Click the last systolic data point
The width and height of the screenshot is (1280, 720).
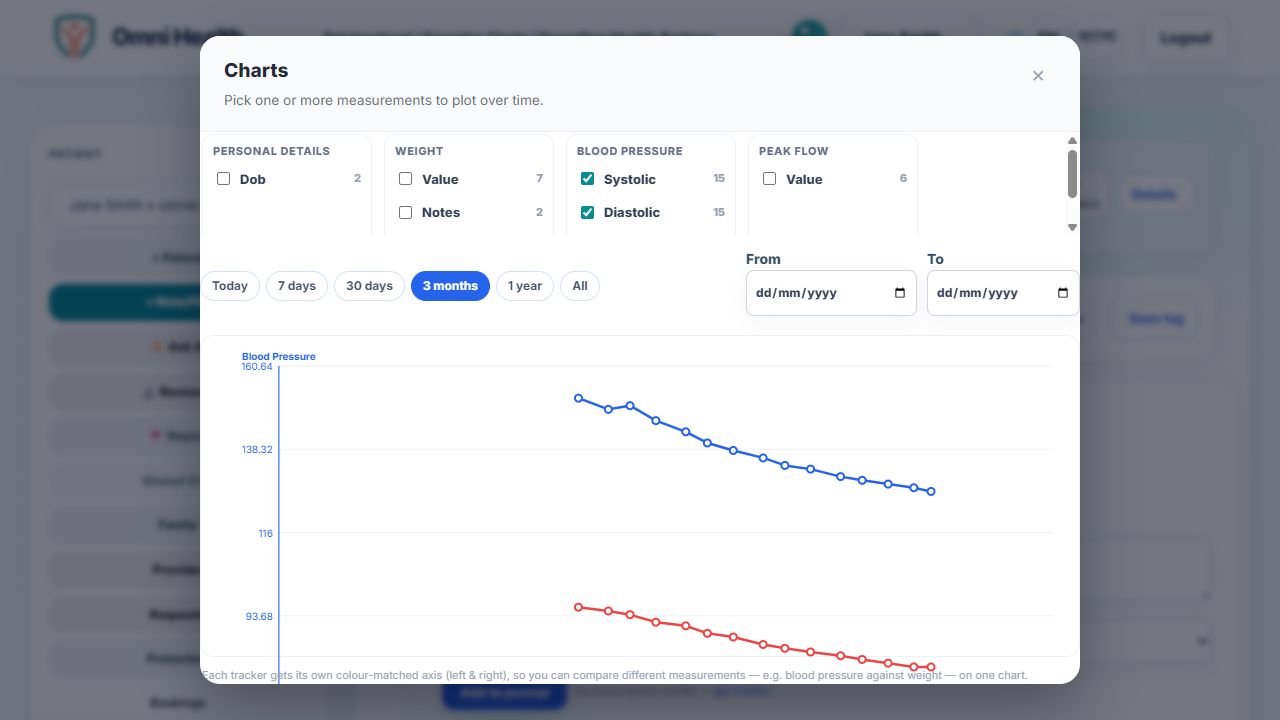click(x=931, y=492)
